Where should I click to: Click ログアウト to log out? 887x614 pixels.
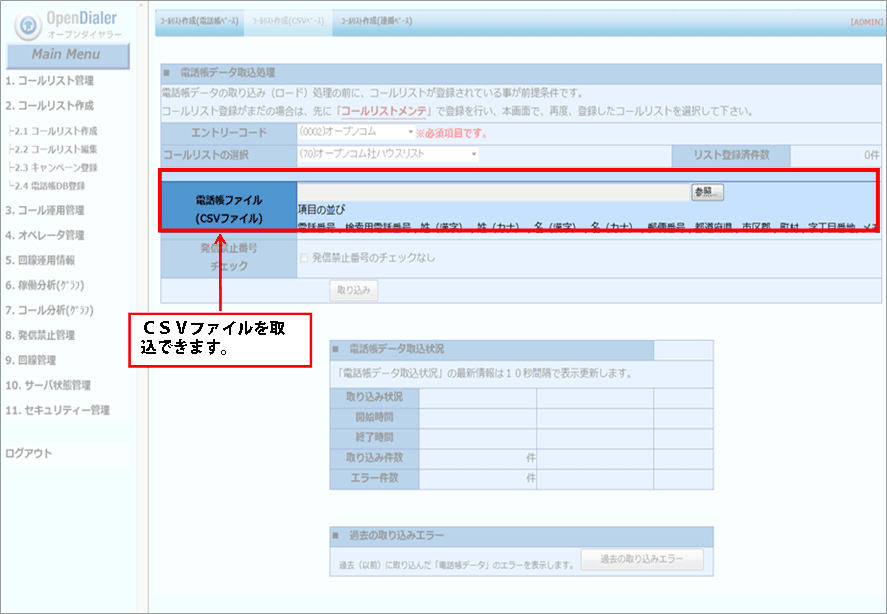tap(29, 453)
